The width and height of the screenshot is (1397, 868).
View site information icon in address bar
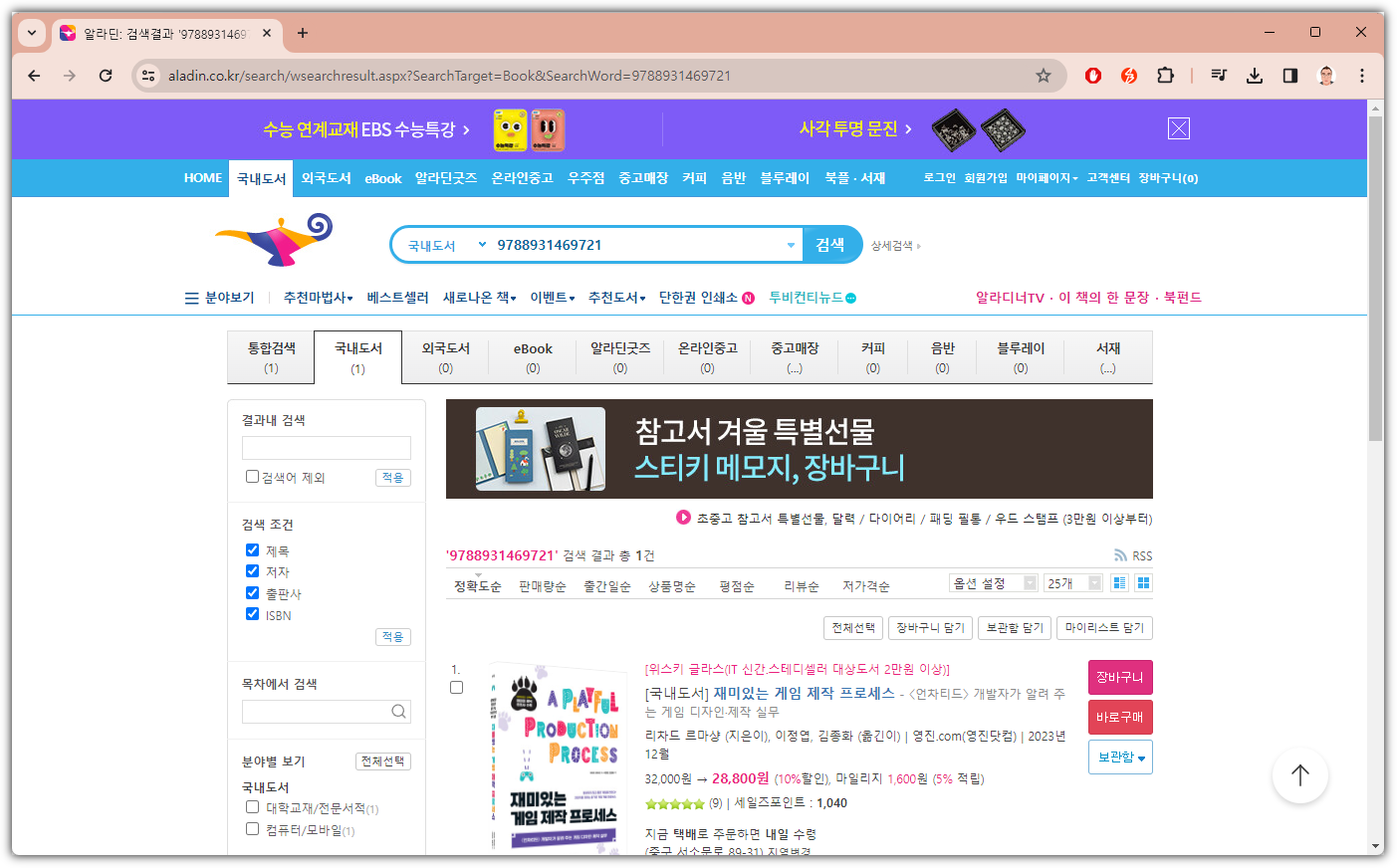click(x=148, y=76)
